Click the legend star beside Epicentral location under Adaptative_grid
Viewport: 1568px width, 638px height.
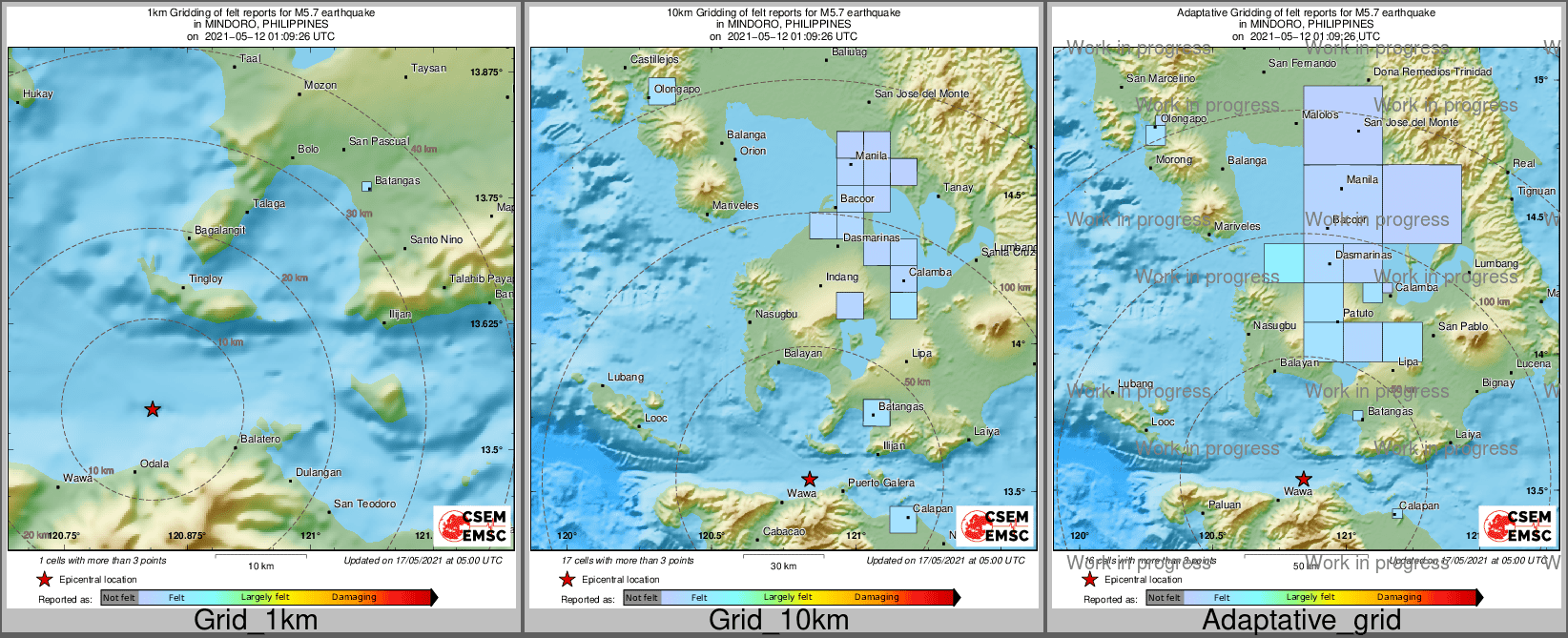point(1089,579)
